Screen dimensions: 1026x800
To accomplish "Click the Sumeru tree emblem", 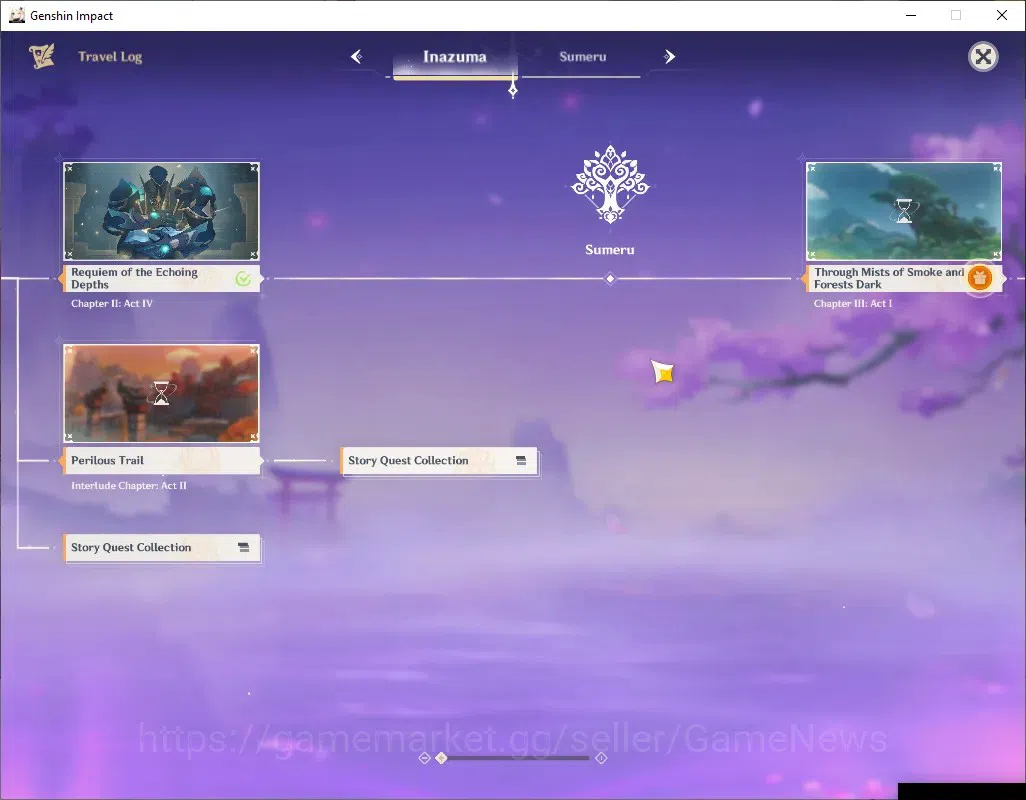I will coord(610,184).
